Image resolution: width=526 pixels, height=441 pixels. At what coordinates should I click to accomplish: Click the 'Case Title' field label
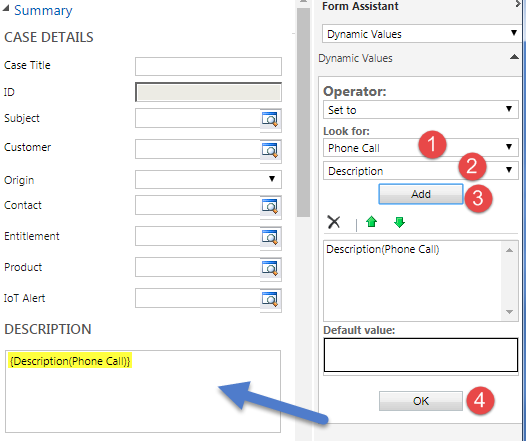coord(27,65)
